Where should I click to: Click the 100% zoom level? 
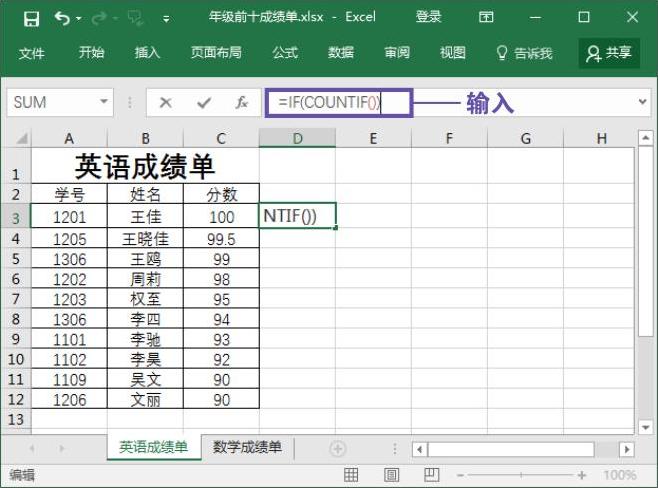(619, 475)
